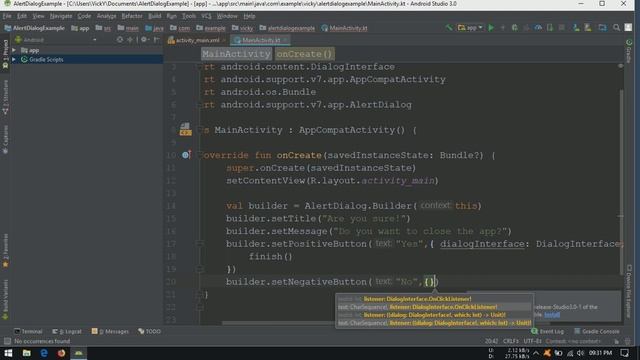Open the 2: Favorites side tool window
Screen dimensions: 640x360
click(x=5, y=250)
